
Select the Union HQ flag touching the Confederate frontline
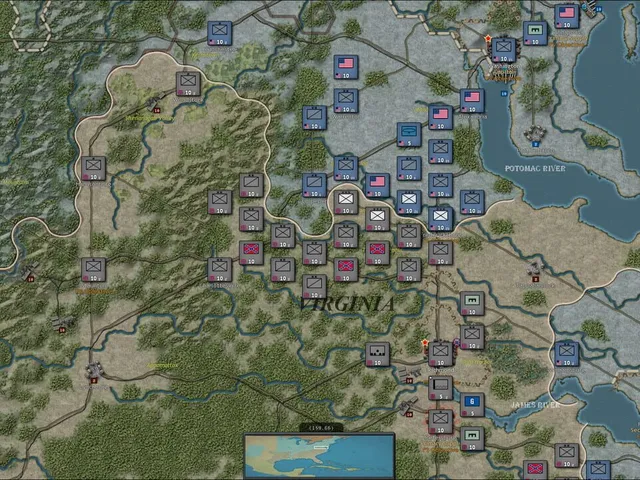click(377, 185)
